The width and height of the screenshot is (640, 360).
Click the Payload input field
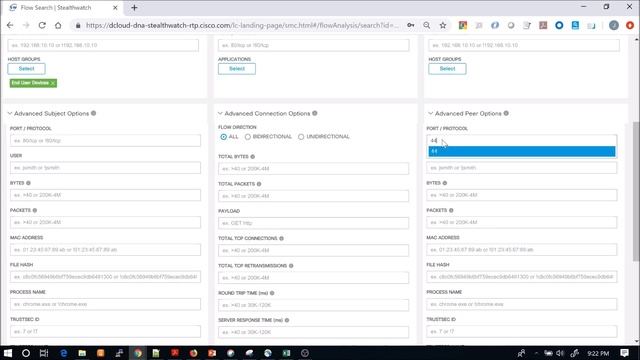click(x=313, y=223)
